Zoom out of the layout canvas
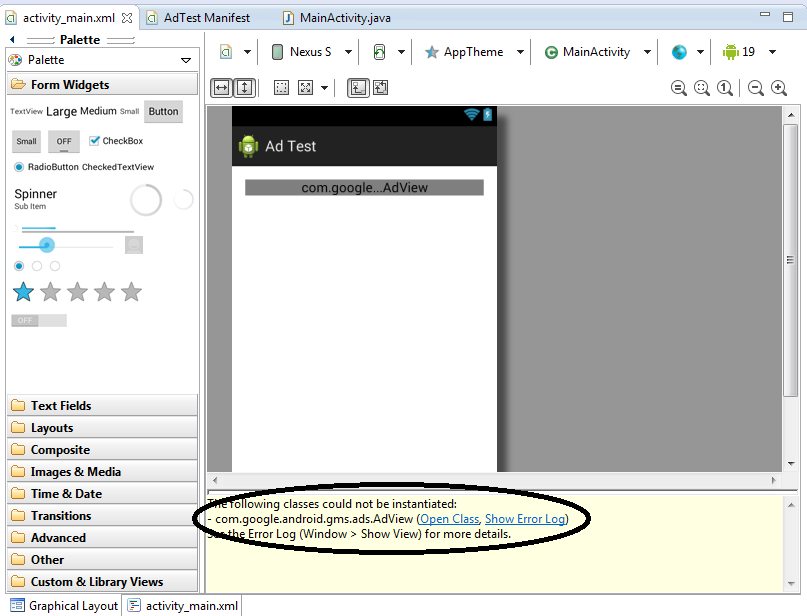Viewport: 807px width, 616px height. click(756, 89)
